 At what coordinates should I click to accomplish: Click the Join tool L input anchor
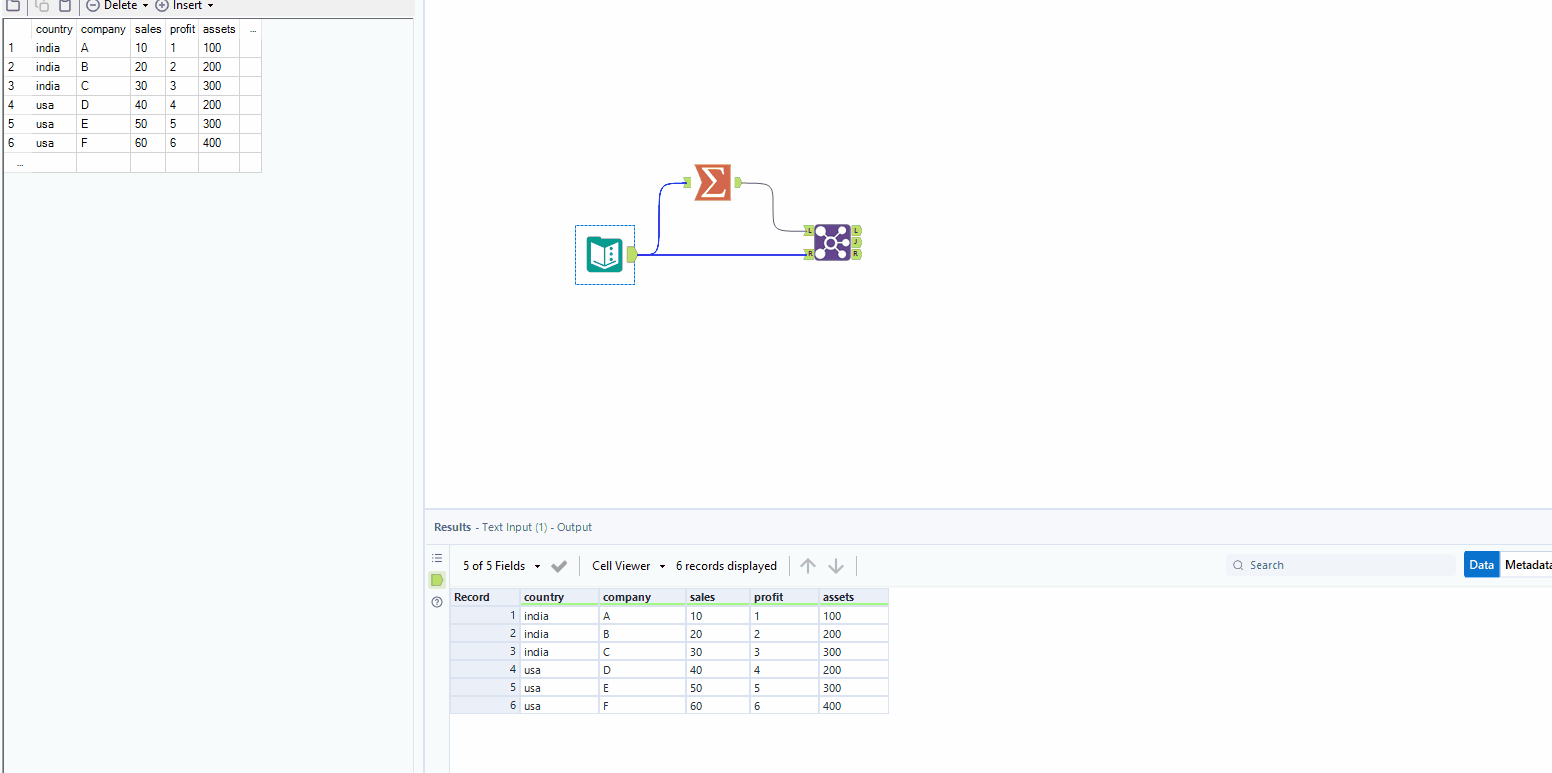[x=807, y=230]
